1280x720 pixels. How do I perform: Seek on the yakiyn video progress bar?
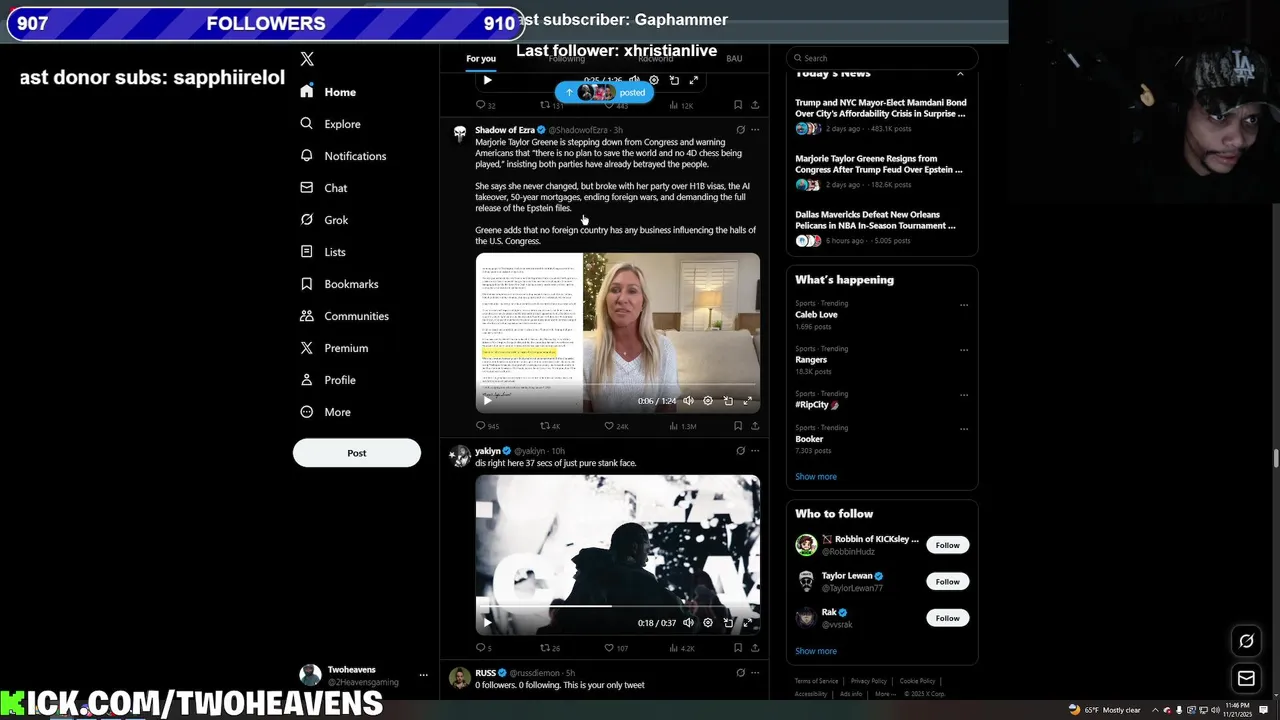pos(617,606)
